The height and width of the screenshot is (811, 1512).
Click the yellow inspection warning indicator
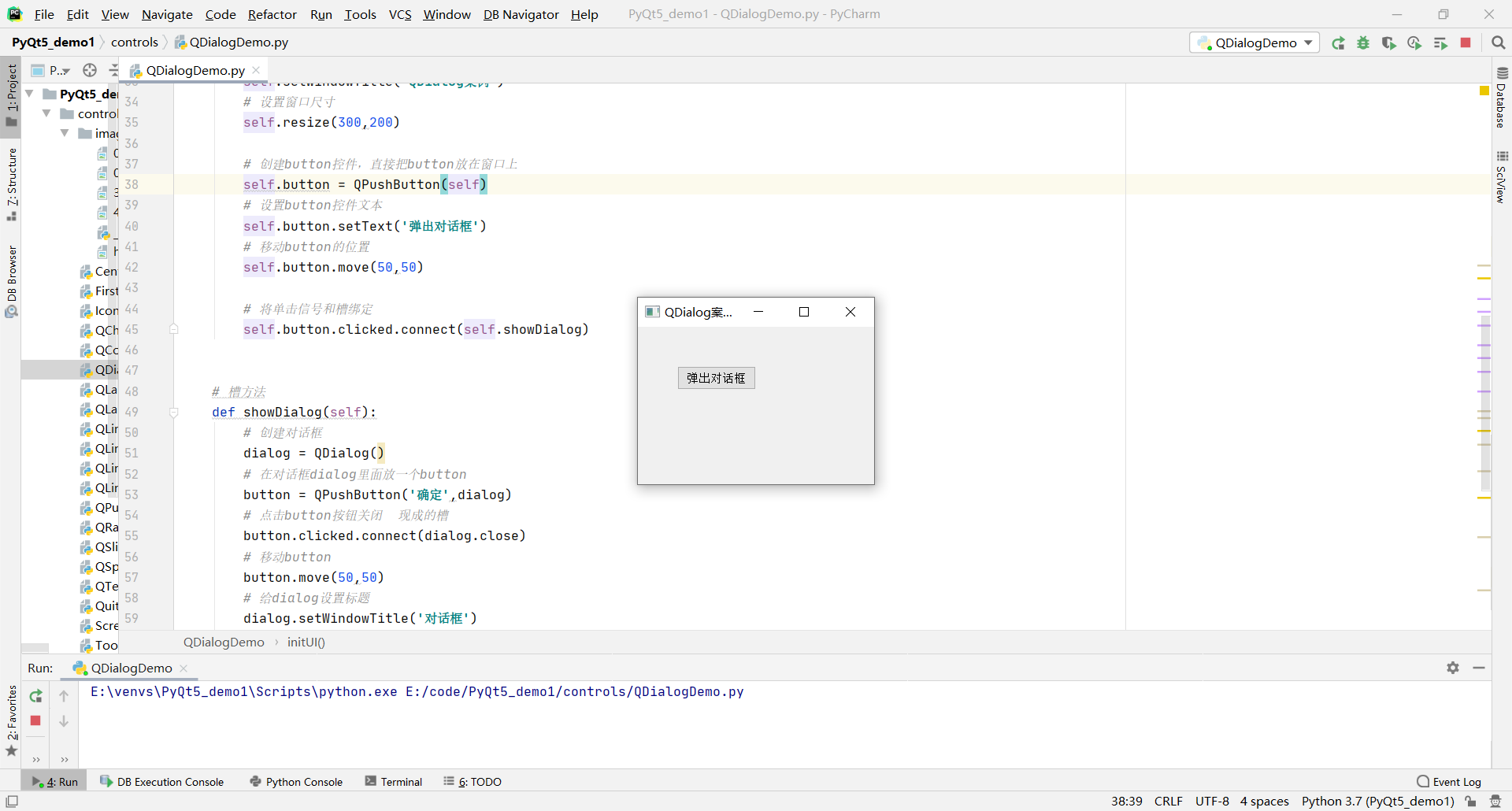click(x=1484, y=91)
